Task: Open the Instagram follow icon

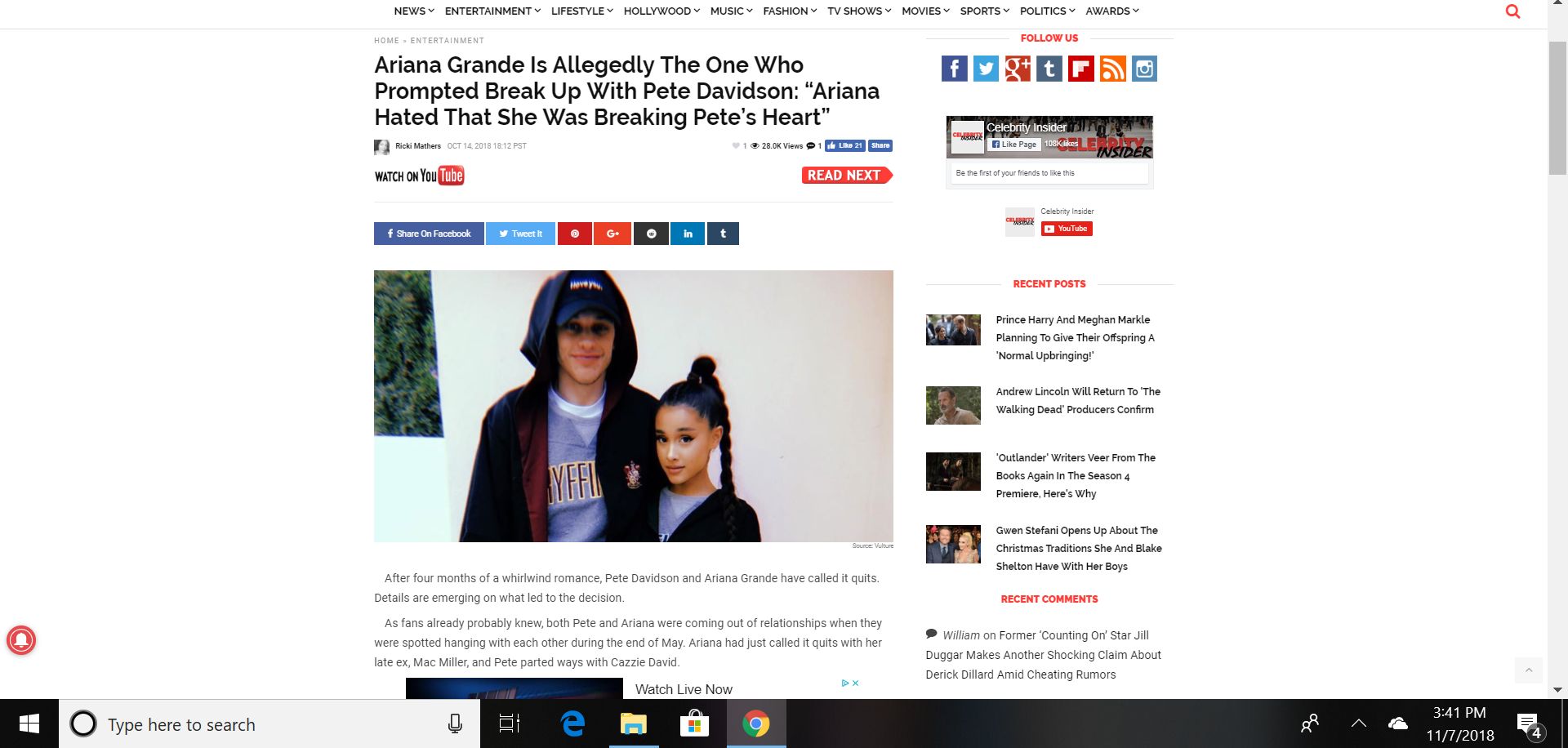Action: coord(1145,69)
